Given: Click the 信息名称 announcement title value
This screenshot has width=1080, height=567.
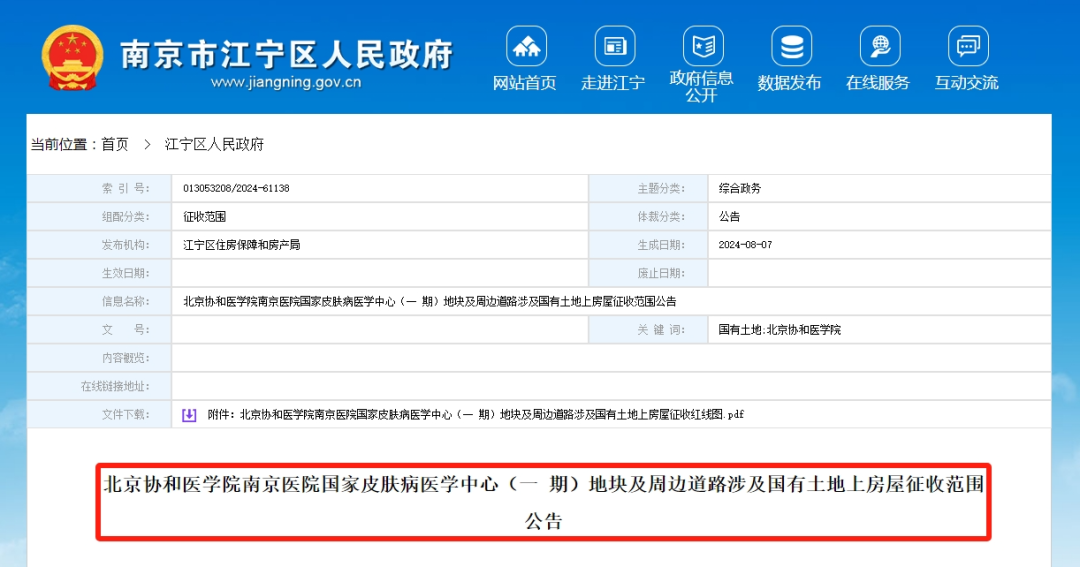Looking at the screenshot, I should tap(430, 301).
